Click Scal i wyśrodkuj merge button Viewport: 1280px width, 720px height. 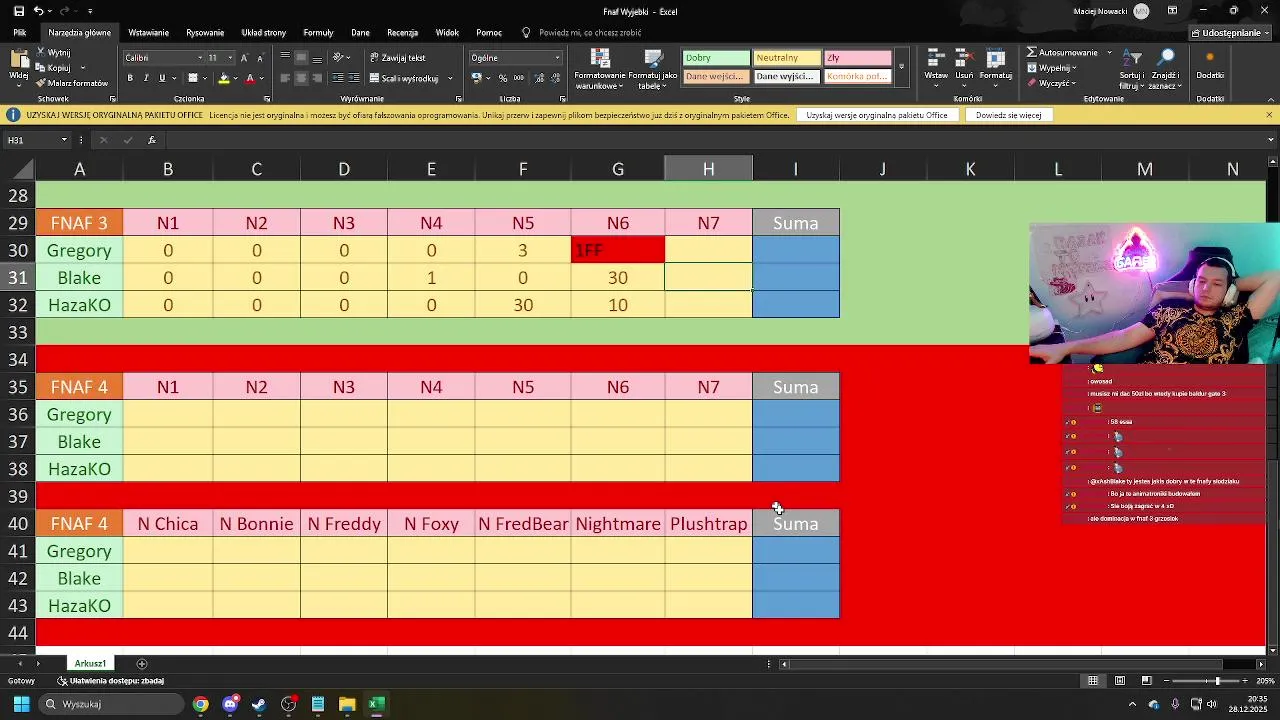pyautogui.click(x=404, y=78)
